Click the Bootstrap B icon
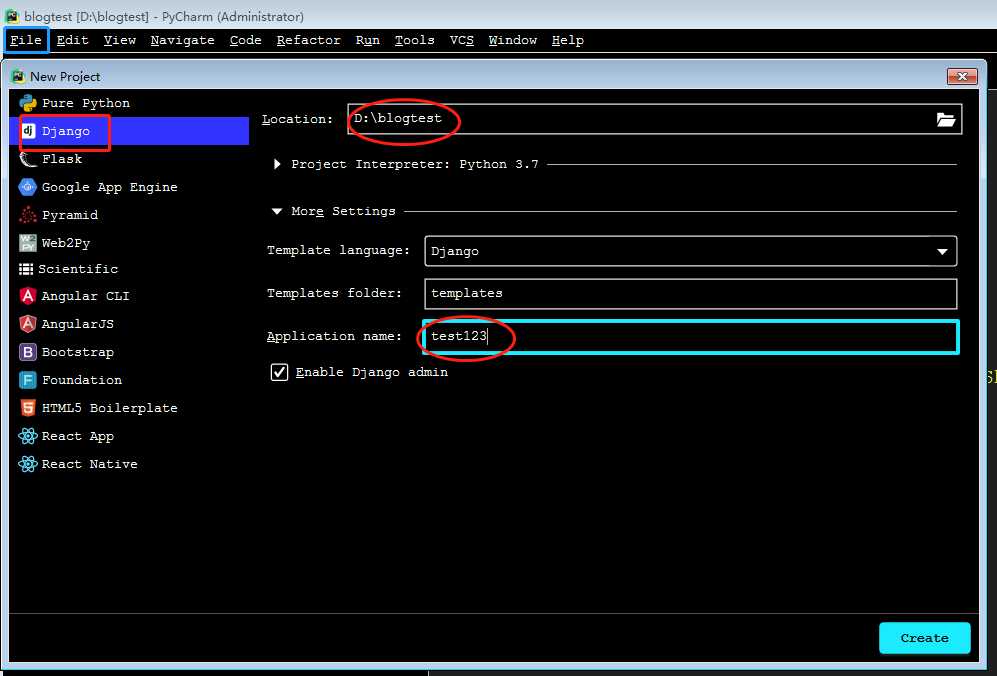Screen dimensions: 997x676 [28, 352]
